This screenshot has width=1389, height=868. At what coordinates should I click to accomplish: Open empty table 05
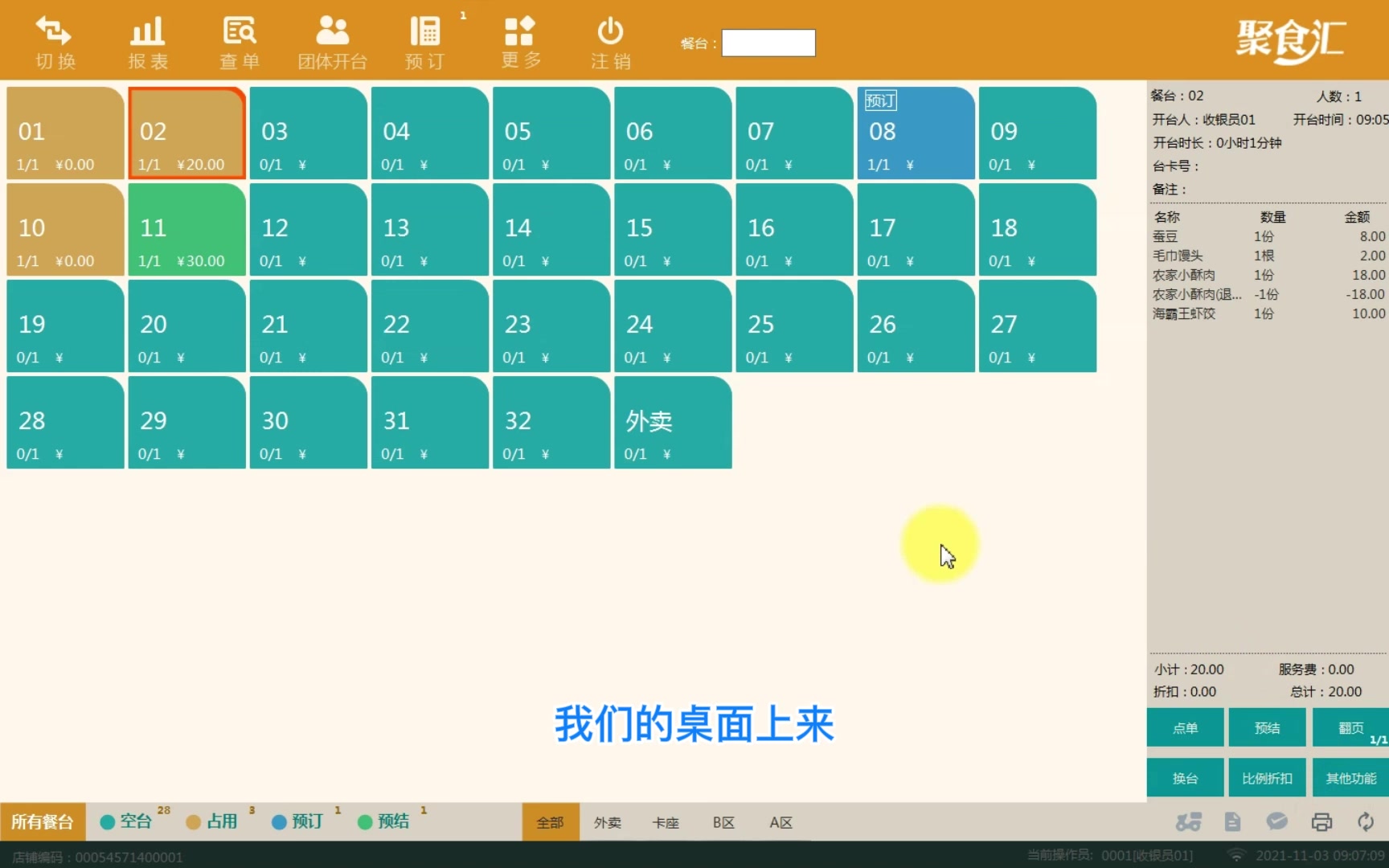551,133
